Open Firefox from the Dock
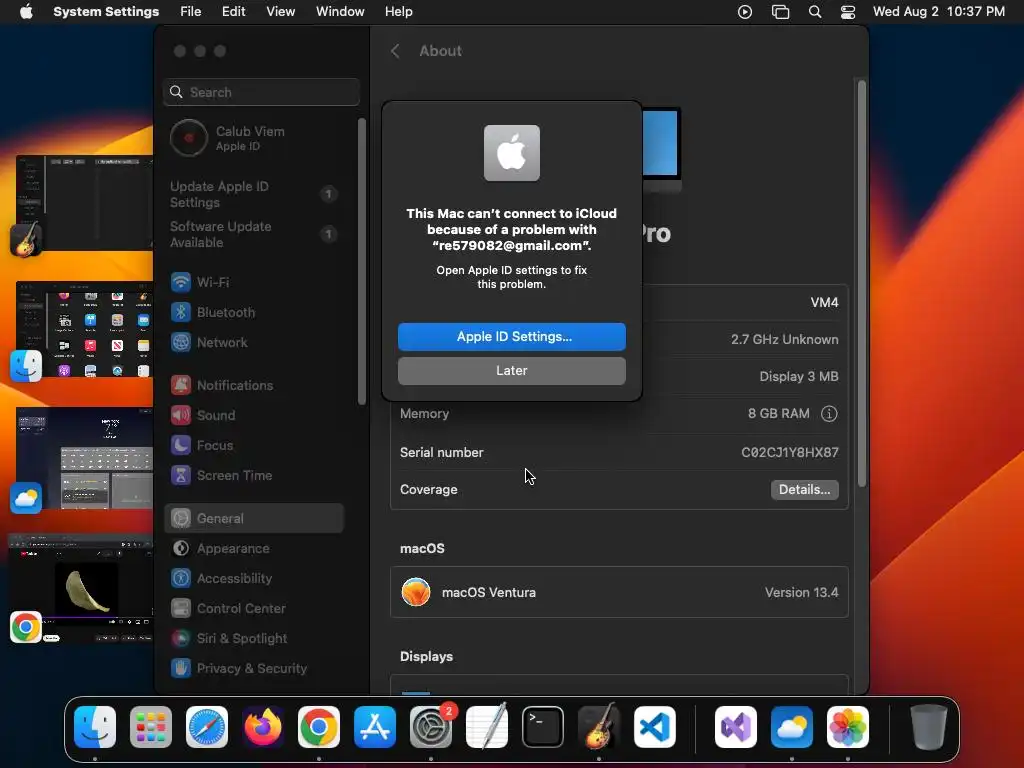The width and height of the screenshot is (1024, 768). click(263, 727)
